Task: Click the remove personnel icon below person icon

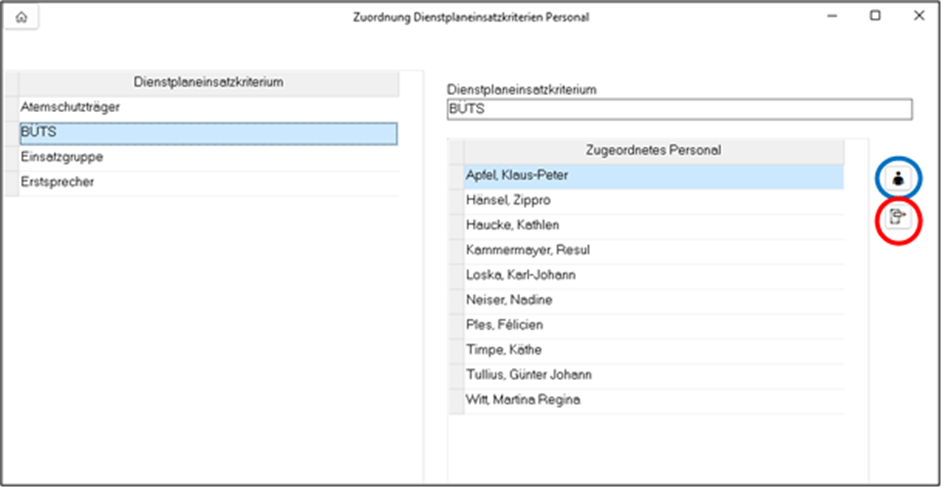Action: 898,217
